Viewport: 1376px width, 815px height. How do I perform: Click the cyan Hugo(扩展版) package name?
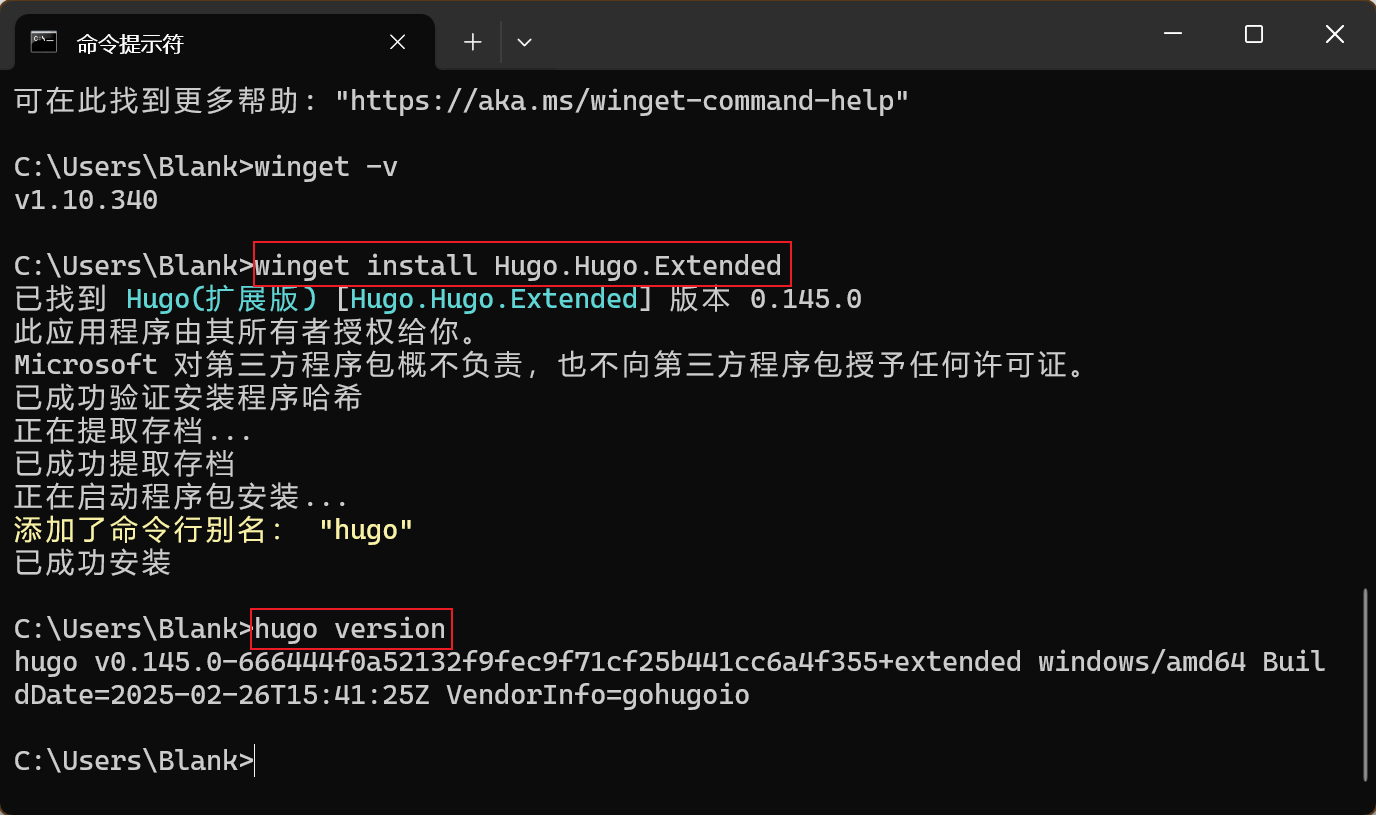(x=222, y=299)
